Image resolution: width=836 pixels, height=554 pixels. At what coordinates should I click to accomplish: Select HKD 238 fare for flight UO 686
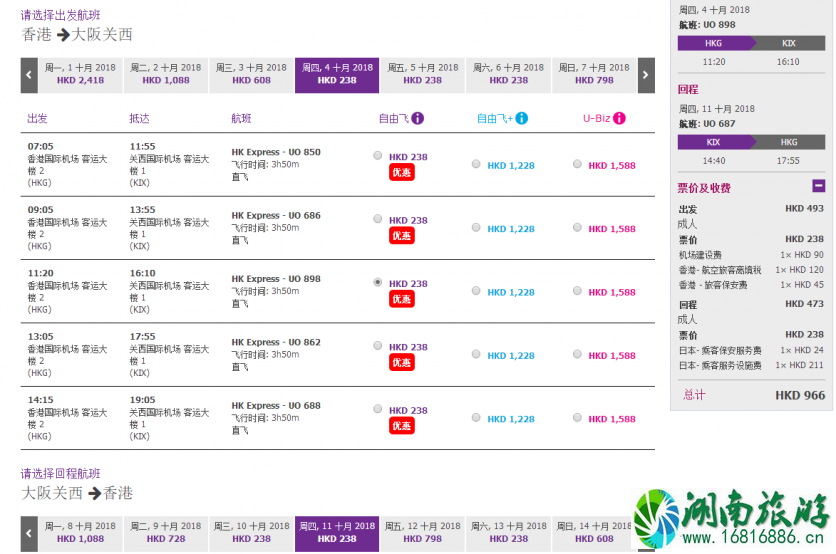point(377,219)
